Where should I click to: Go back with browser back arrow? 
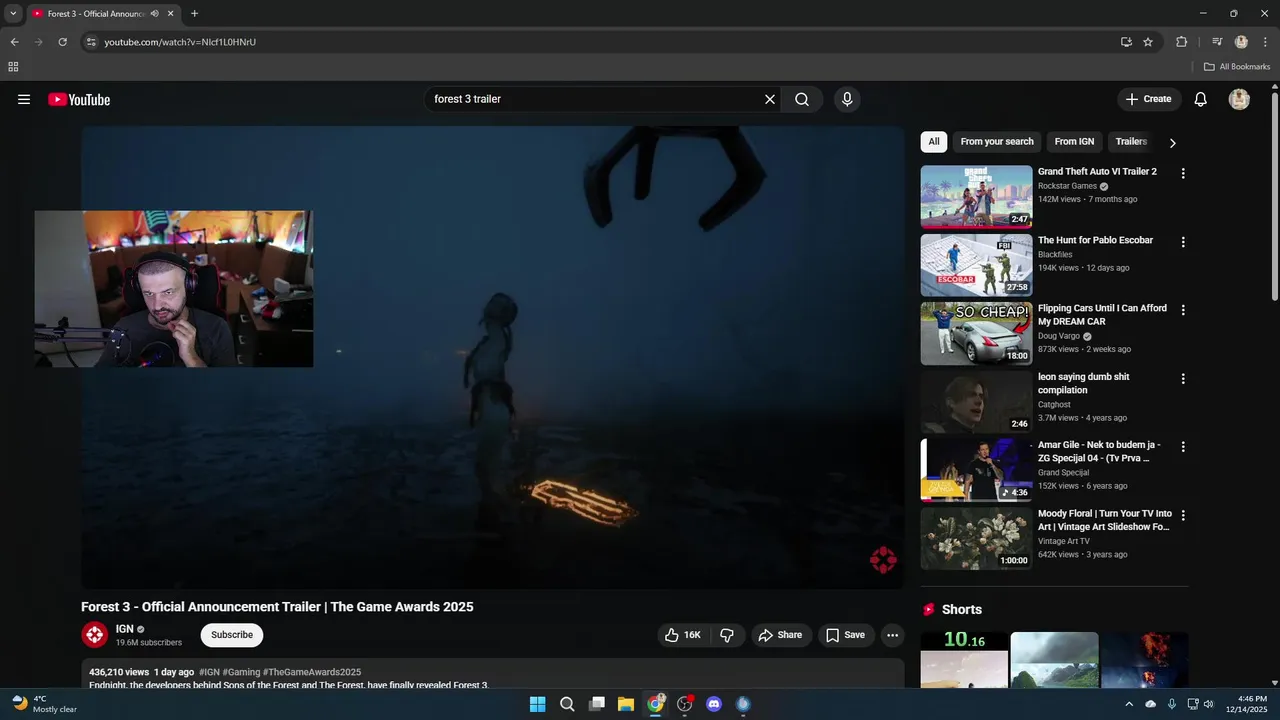click(x=14, y=42)
